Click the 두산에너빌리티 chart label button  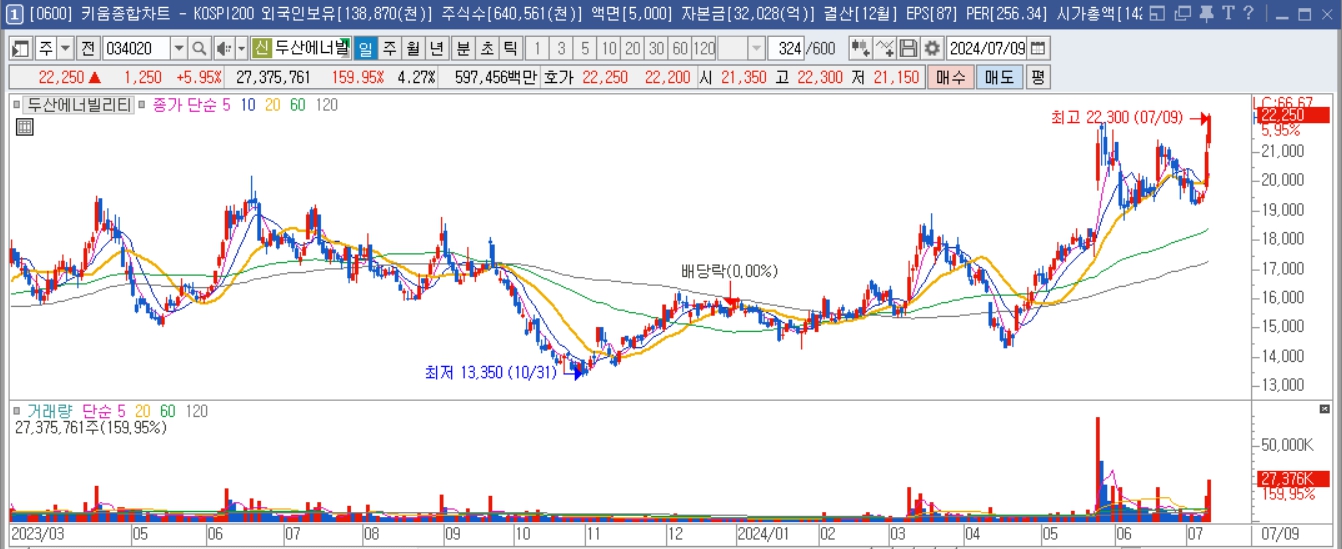78,104
